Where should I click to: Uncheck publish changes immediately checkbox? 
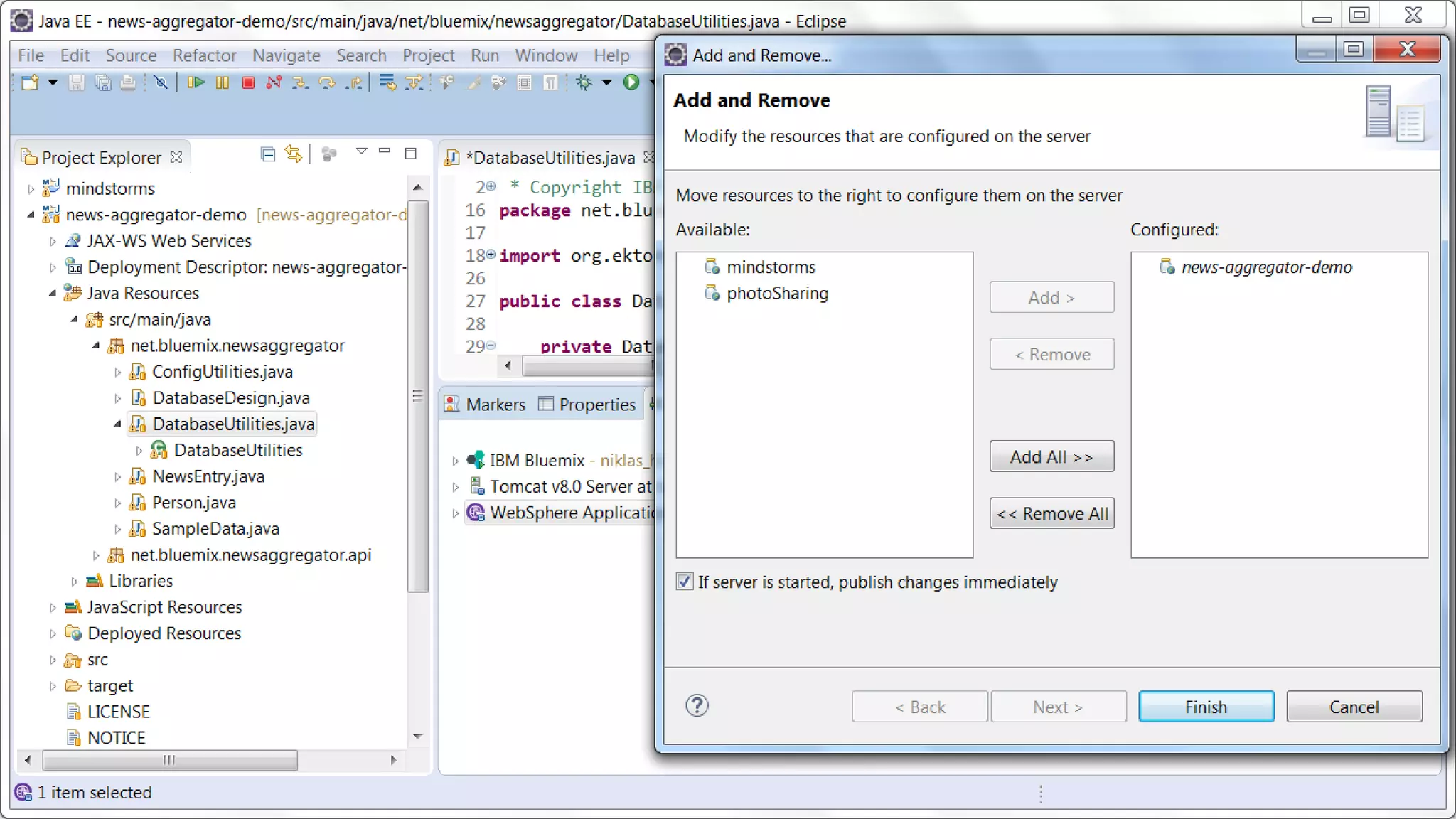pyautogui.click(x=684, y=582)
